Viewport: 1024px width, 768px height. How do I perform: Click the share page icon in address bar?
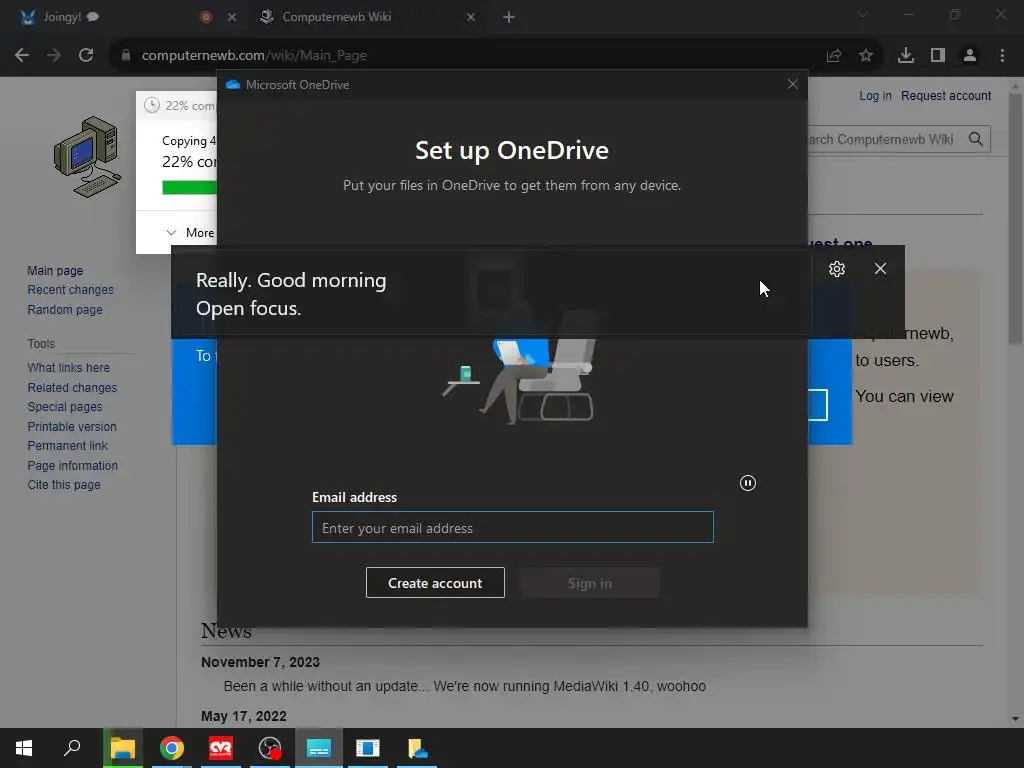(x=834, y=56)
